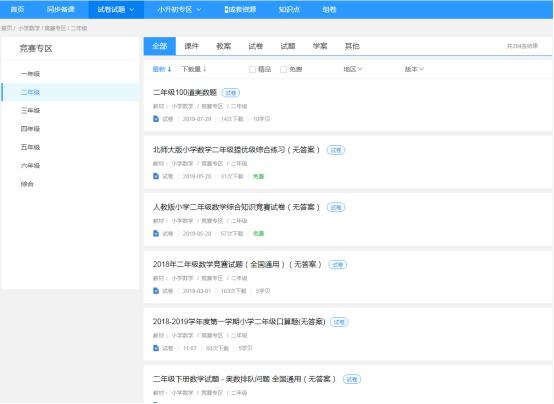Select 二年级 in the sidebar

(x=70, y=92)
